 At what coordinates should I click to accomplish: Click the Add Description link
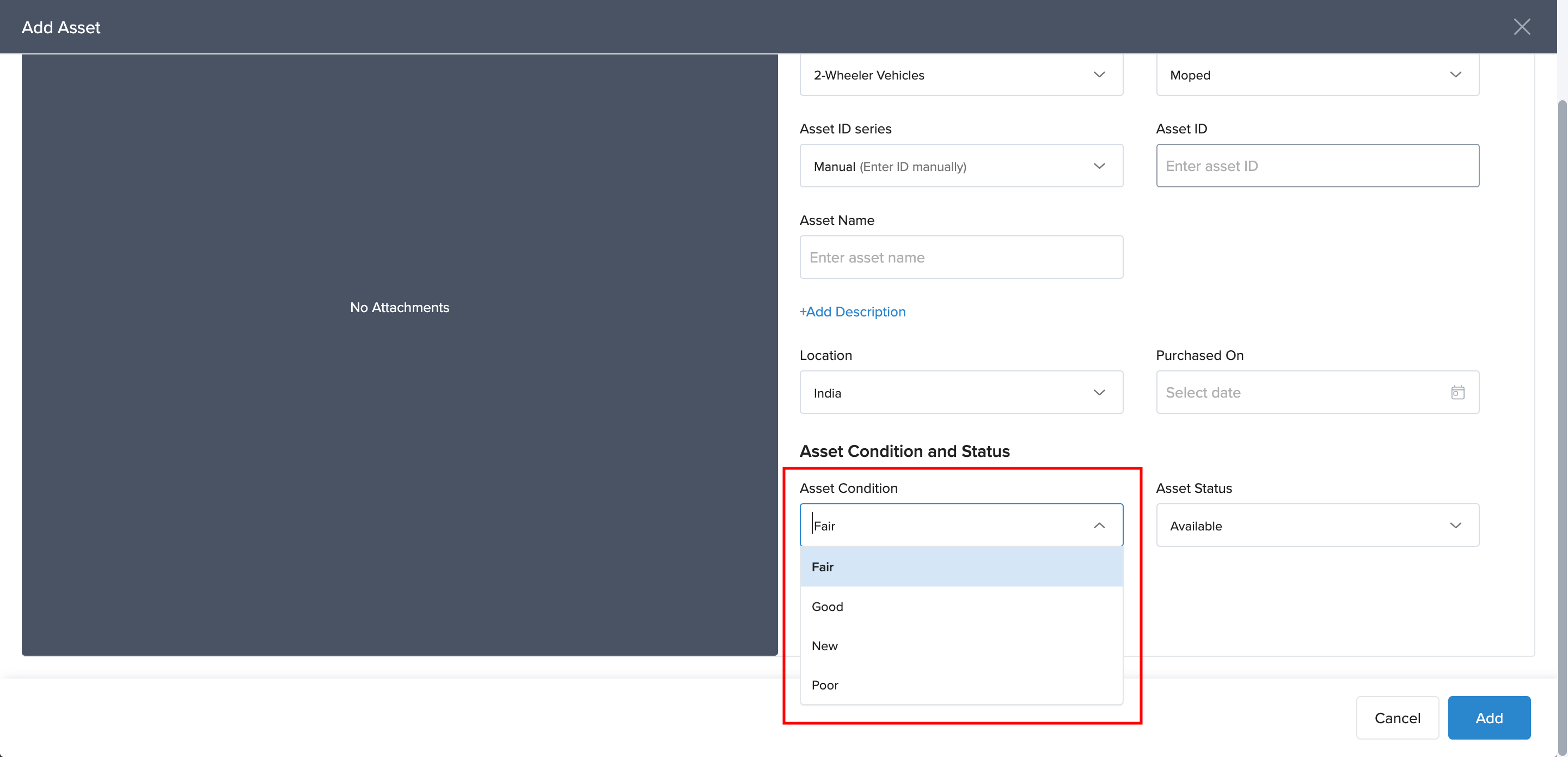tap(852, 312)
